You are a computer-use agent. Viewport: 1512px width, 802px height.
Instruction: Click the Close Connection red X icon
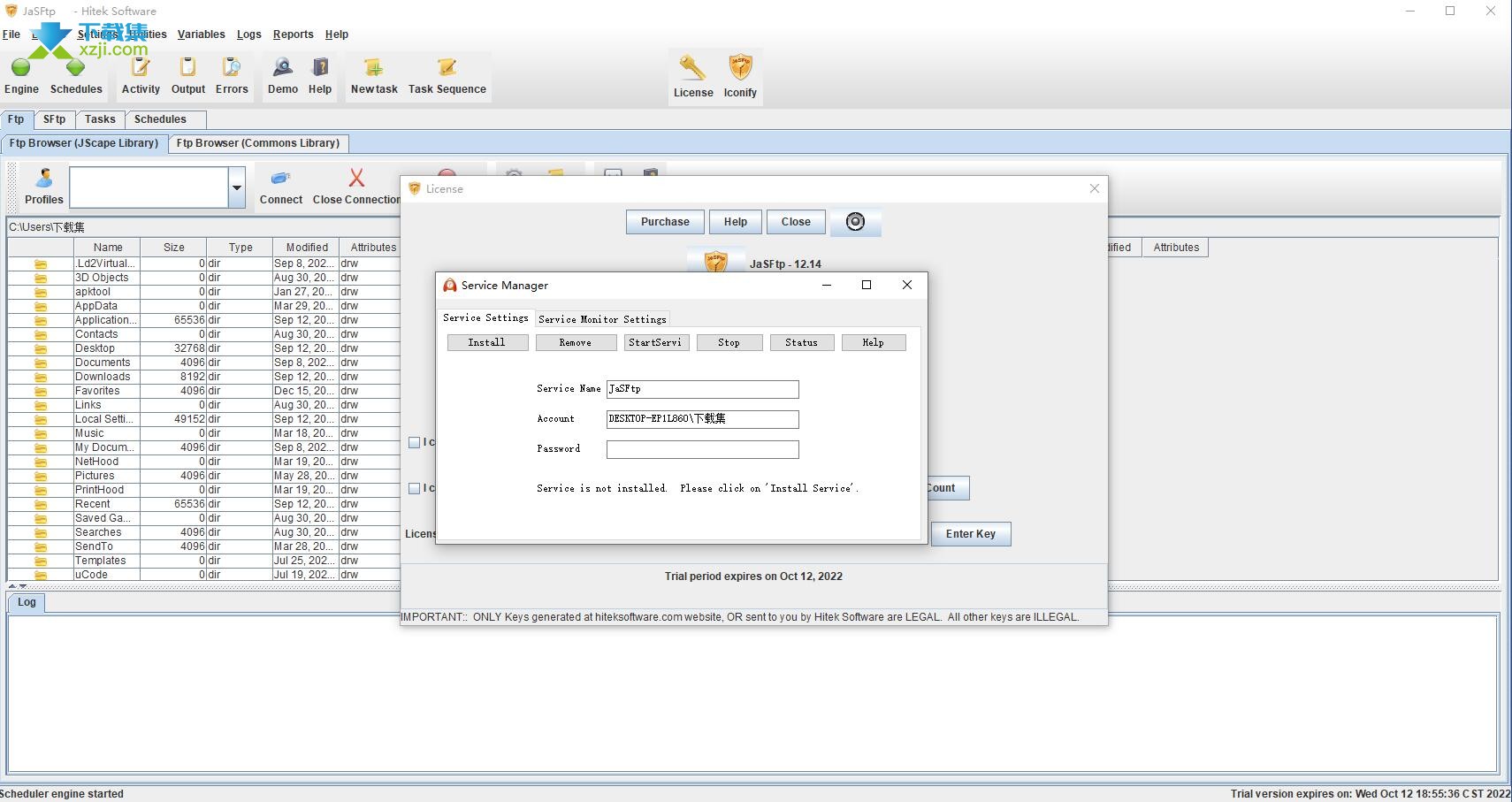click(x=356, y=179)
